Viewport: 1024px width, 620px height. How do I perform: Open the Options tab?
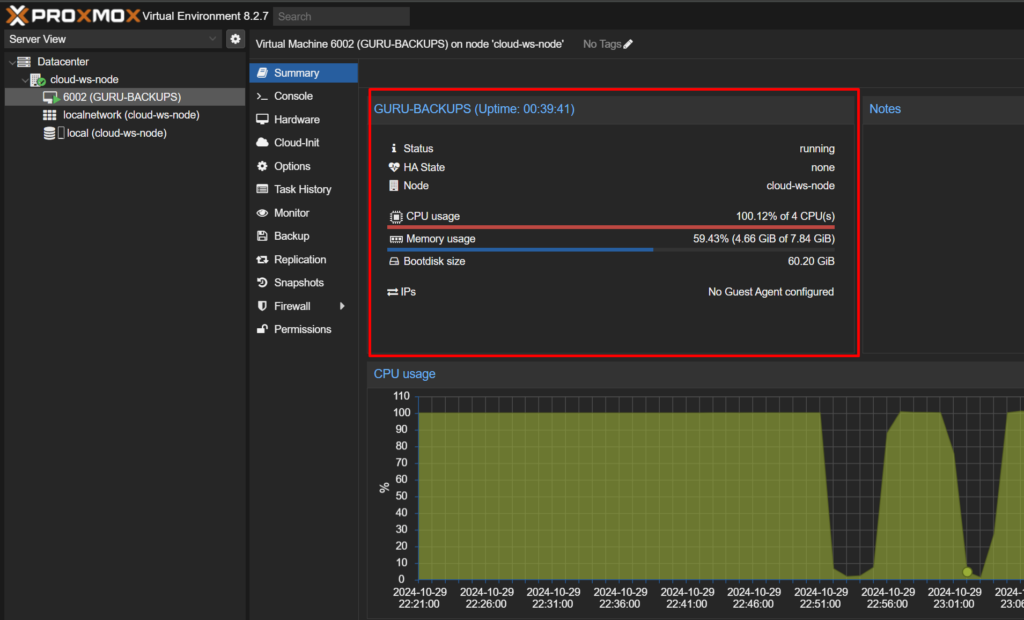pos(304,166)
